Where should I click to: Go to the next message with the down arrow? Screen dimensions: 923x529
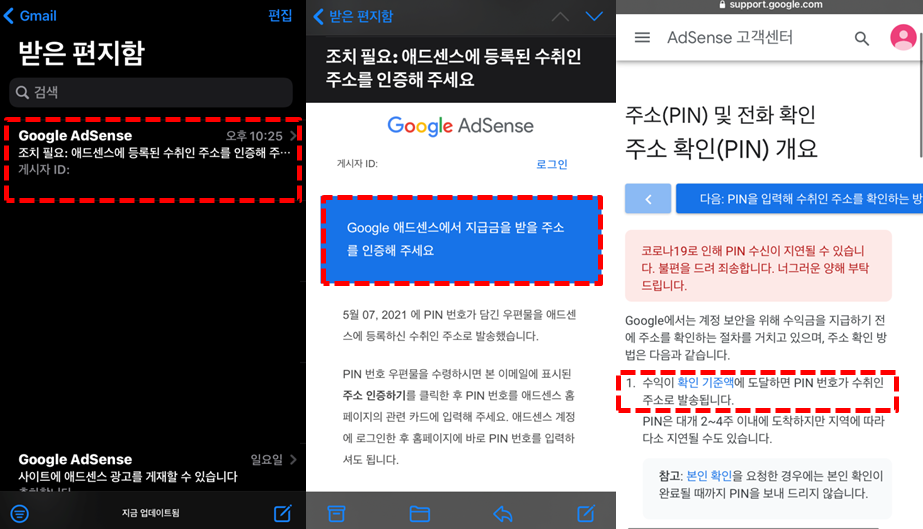pos(595,16)
